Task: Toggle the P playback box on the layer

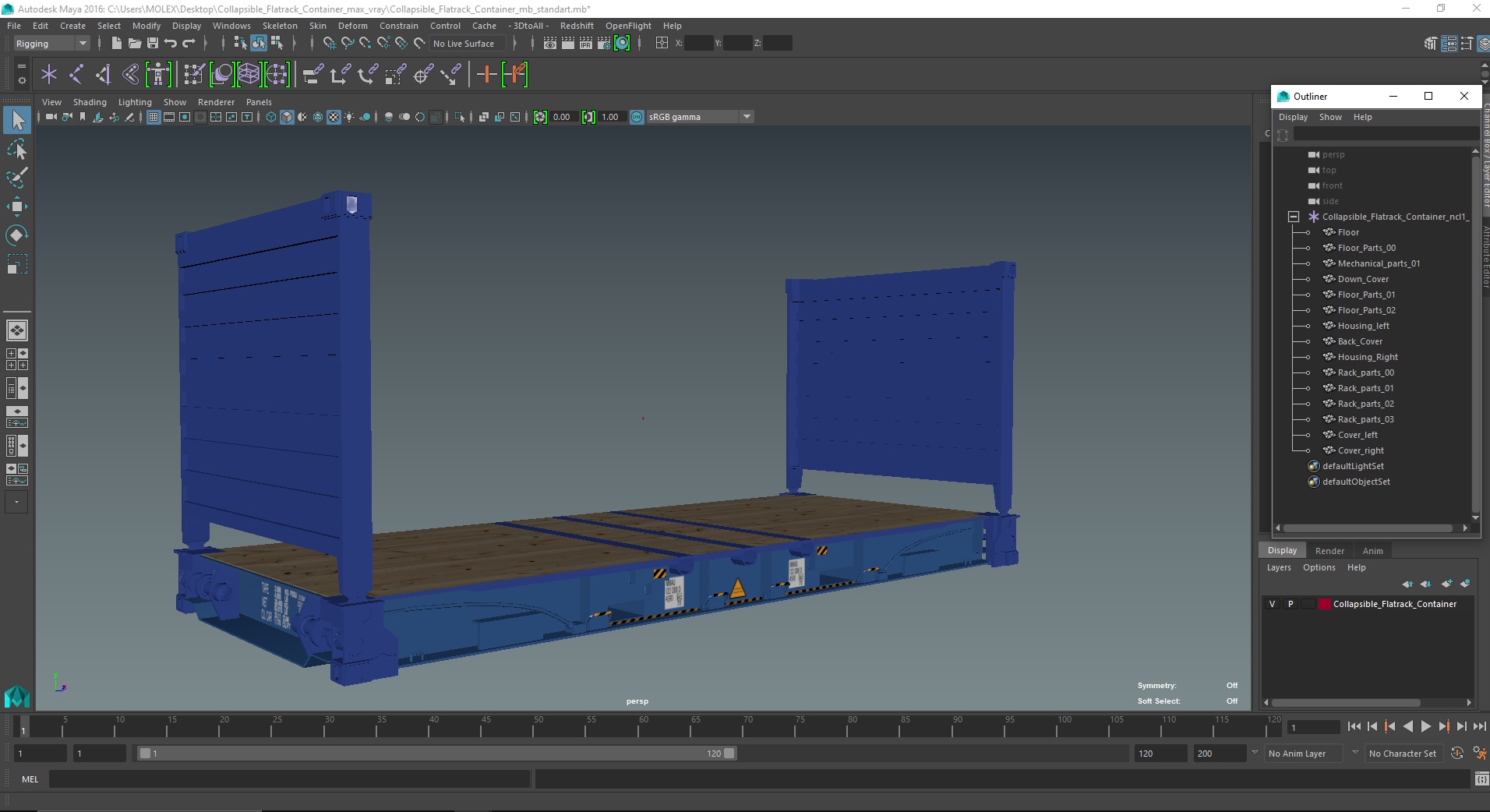Action: 1291,604
